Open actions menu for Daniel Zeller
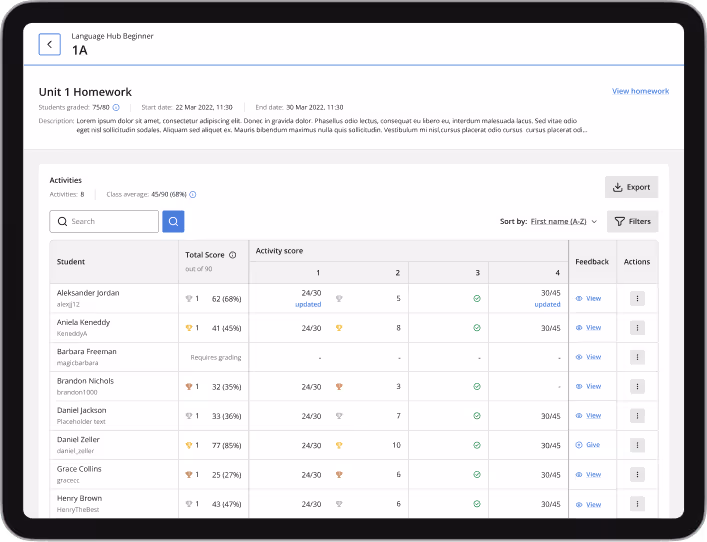 [x=637, y=445]
